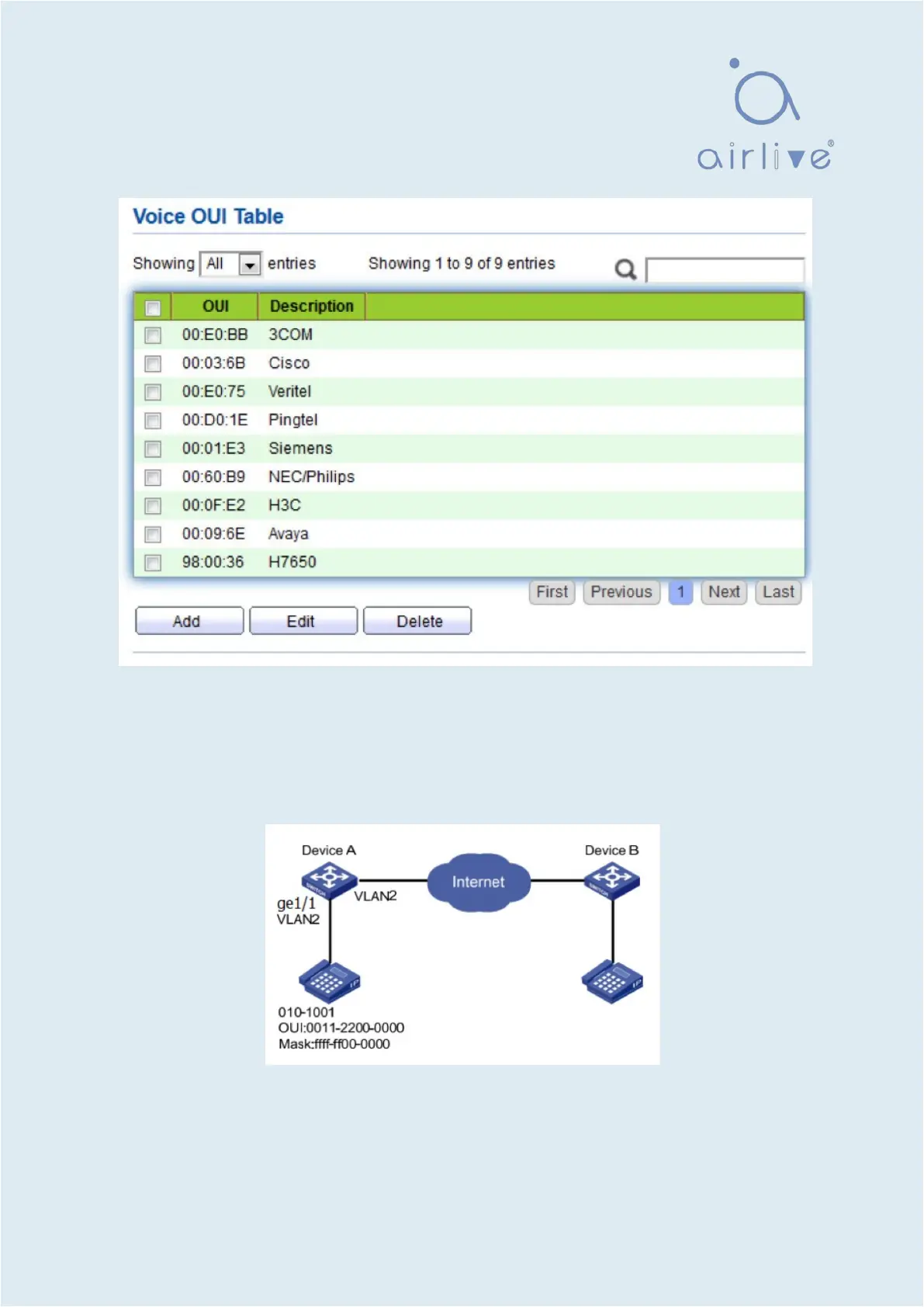The height and width of the screenshot is (1307, 924).
Task: Click the IP phone under Device A
Action: point(330,982)
